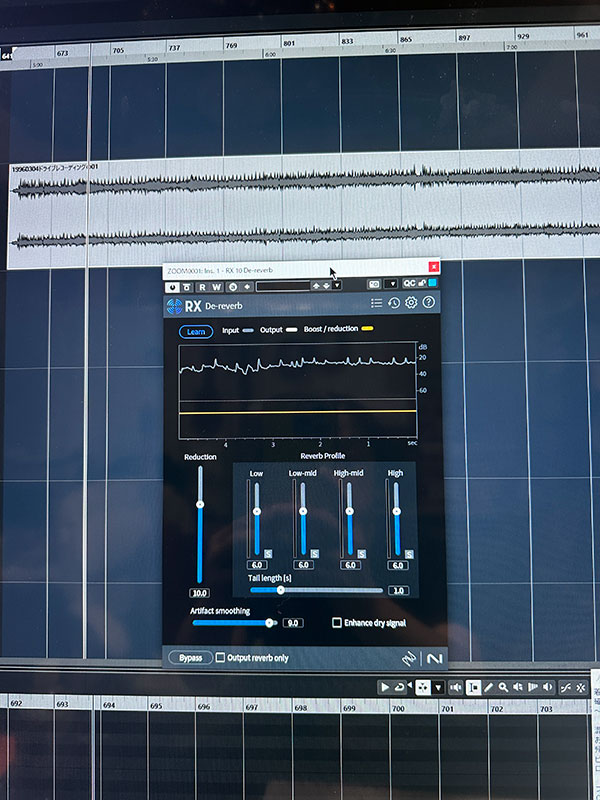Click the copy A to B settings icon
Screen dimensions: 600x800
click(x=247, y=287)
